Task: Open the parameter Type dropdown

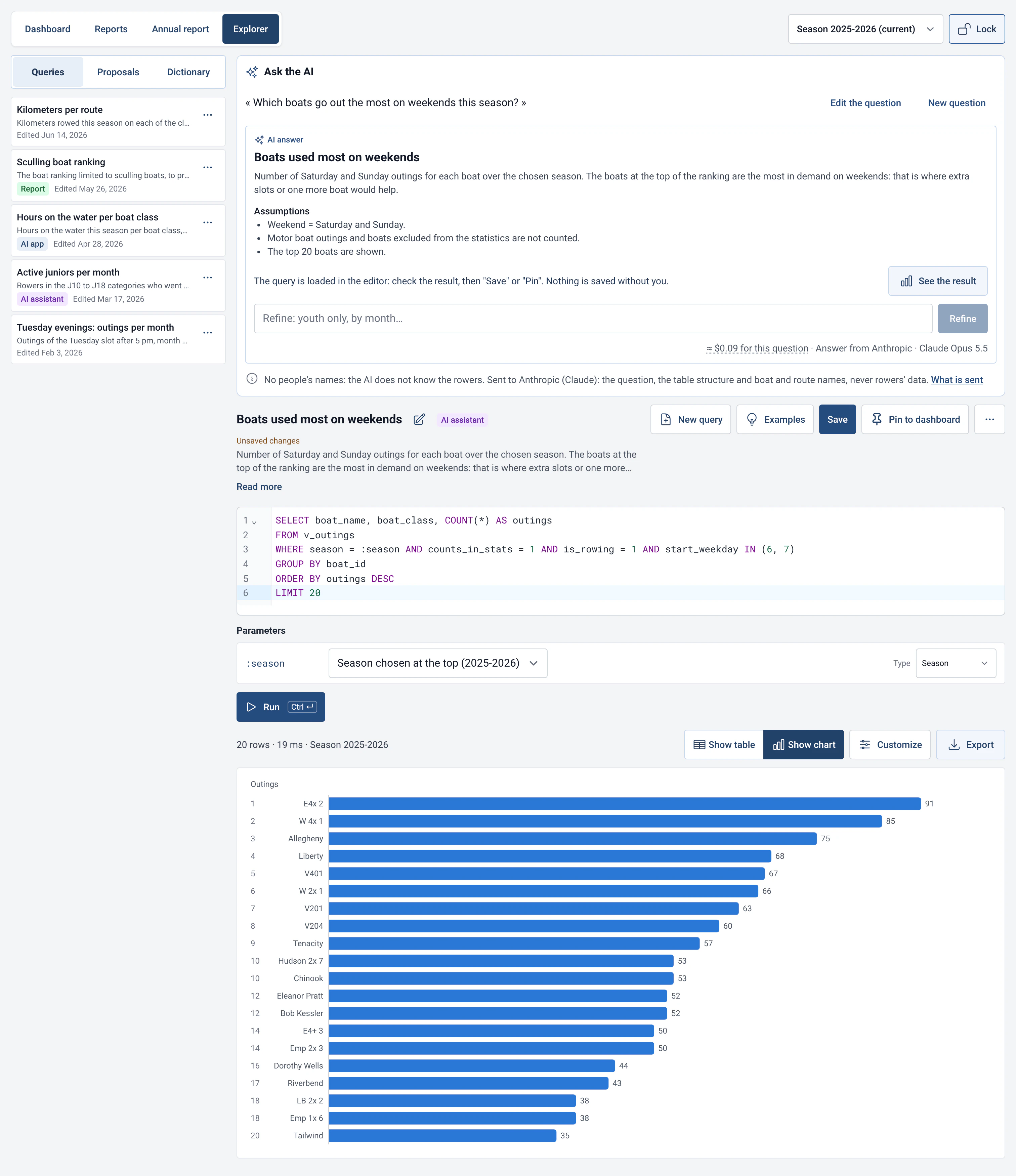Action: (x=955, y=663)
